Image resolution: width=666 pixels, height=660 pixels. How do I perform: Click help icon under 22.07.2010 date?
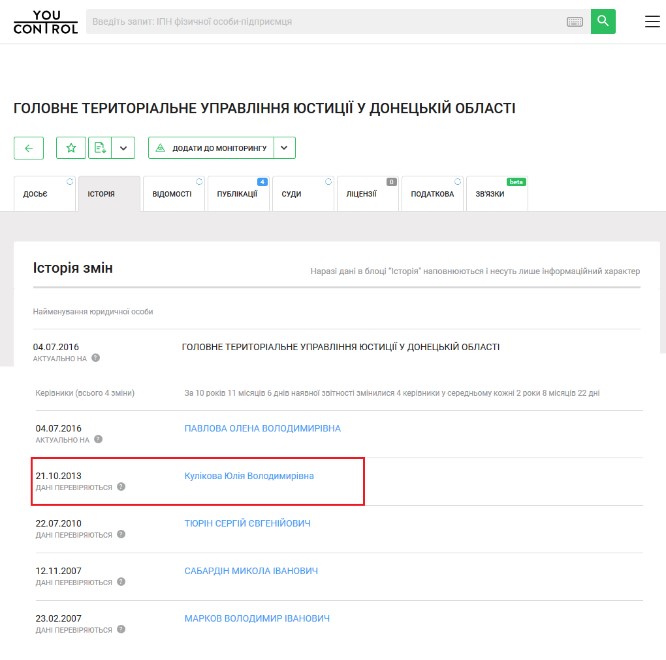pyautogui.click(x=121, y=535)
